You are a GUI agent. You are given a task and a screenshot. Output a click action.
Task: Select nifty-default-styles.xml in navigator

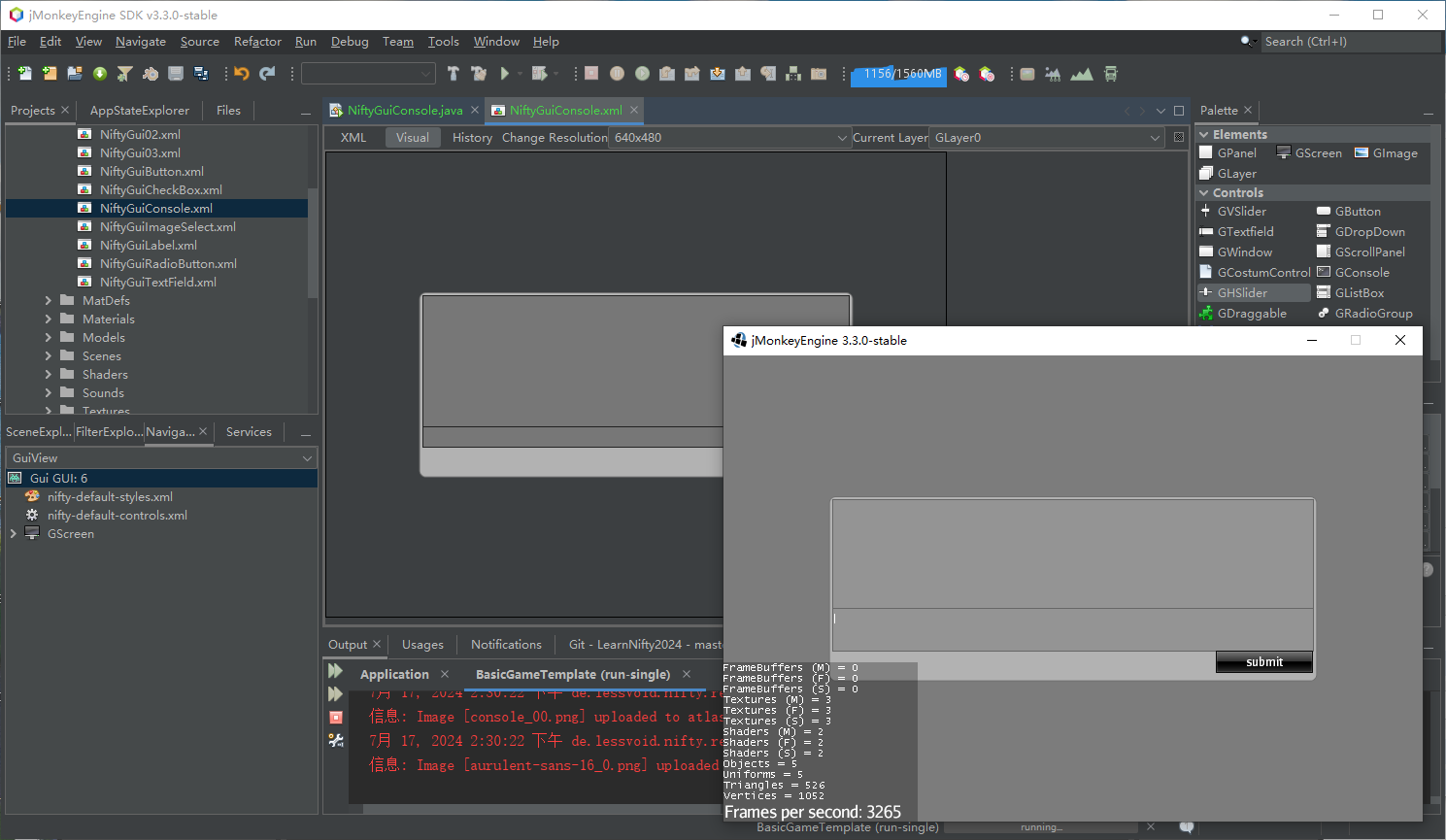110,497
